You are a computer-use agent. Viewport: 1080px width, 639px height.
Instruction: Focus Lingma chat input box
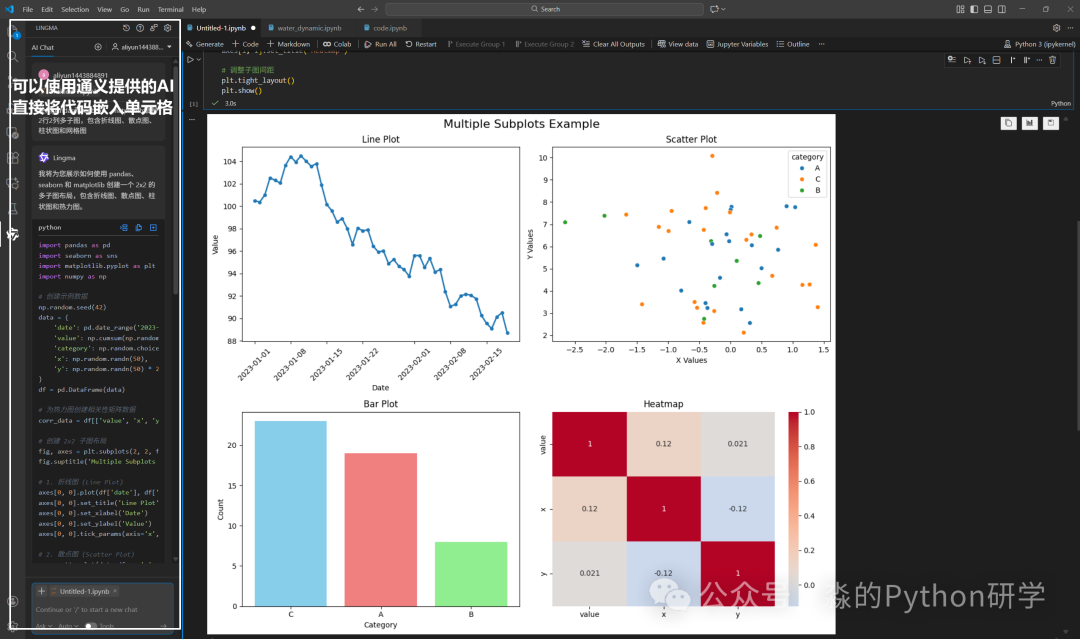[x=102, y=609]
